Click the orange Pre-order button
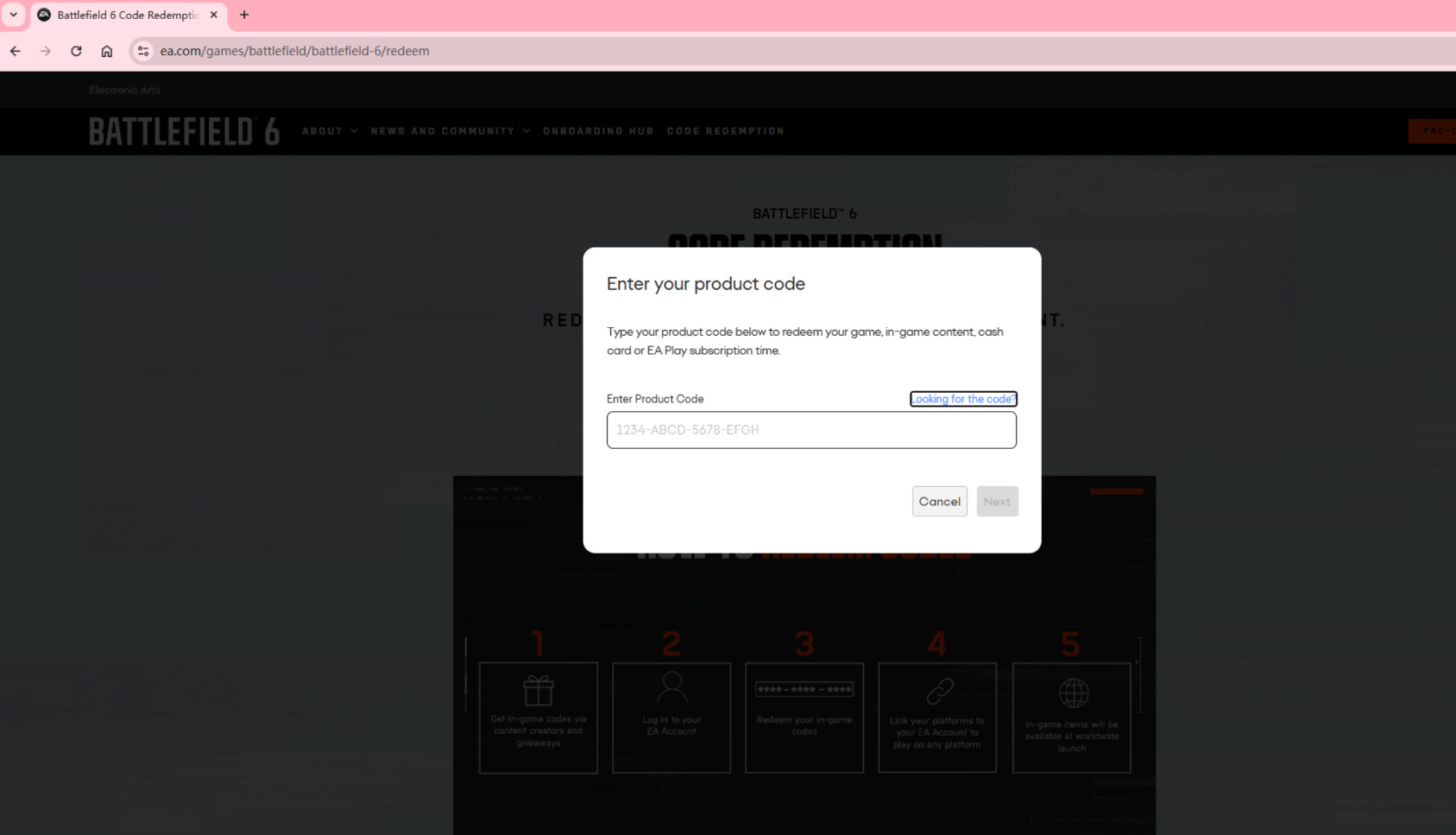1456x835 pixels. (x=1434, y=131)
